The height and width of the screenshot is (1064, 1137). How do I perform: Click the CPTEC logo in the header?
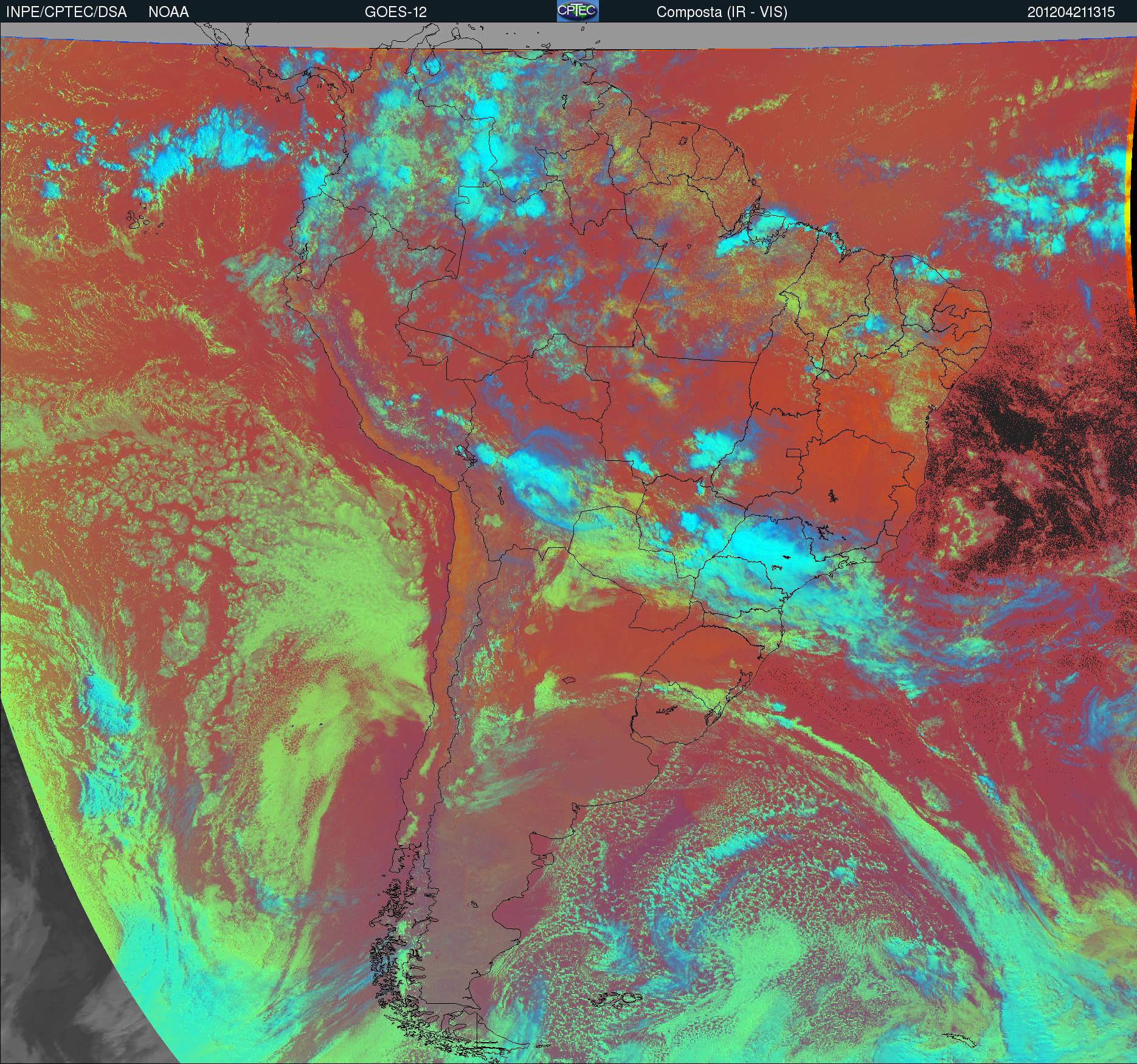click(x=578, y=11)
